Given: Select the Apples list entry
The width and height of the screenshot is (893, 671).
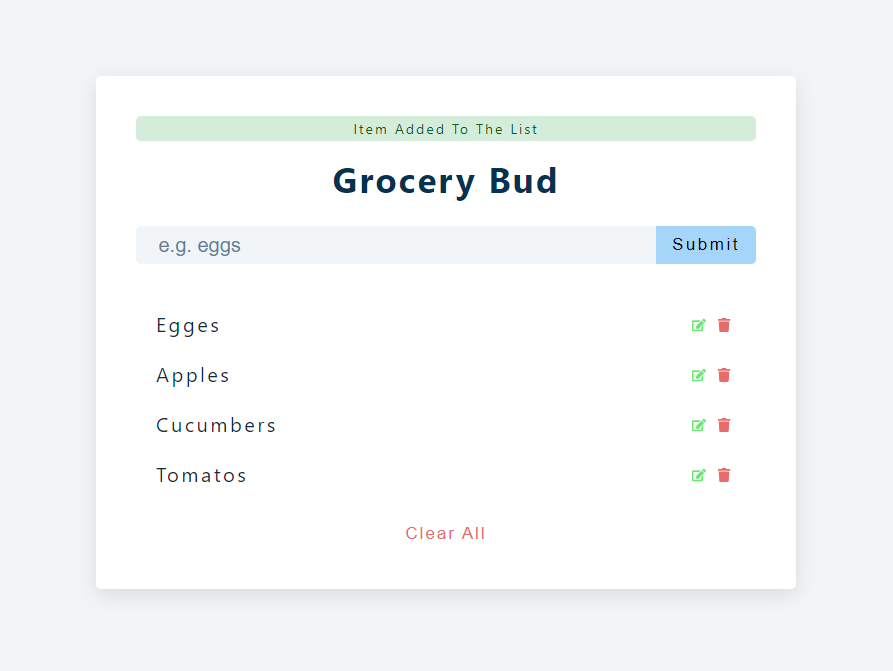Looking at the screenshot, I should (x=193, y=375).
